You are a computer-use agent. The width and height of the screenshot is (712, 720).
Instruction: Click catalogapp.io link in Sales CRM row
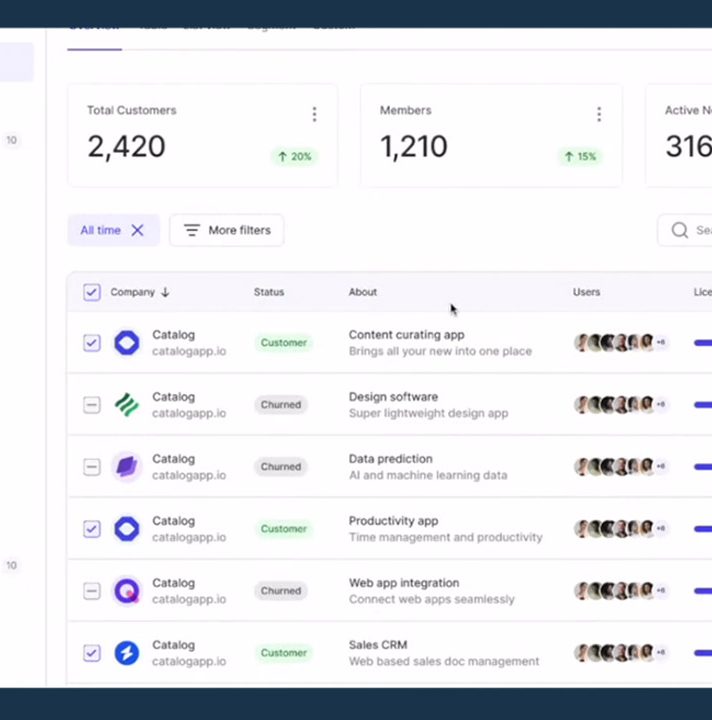click(189, 661)
